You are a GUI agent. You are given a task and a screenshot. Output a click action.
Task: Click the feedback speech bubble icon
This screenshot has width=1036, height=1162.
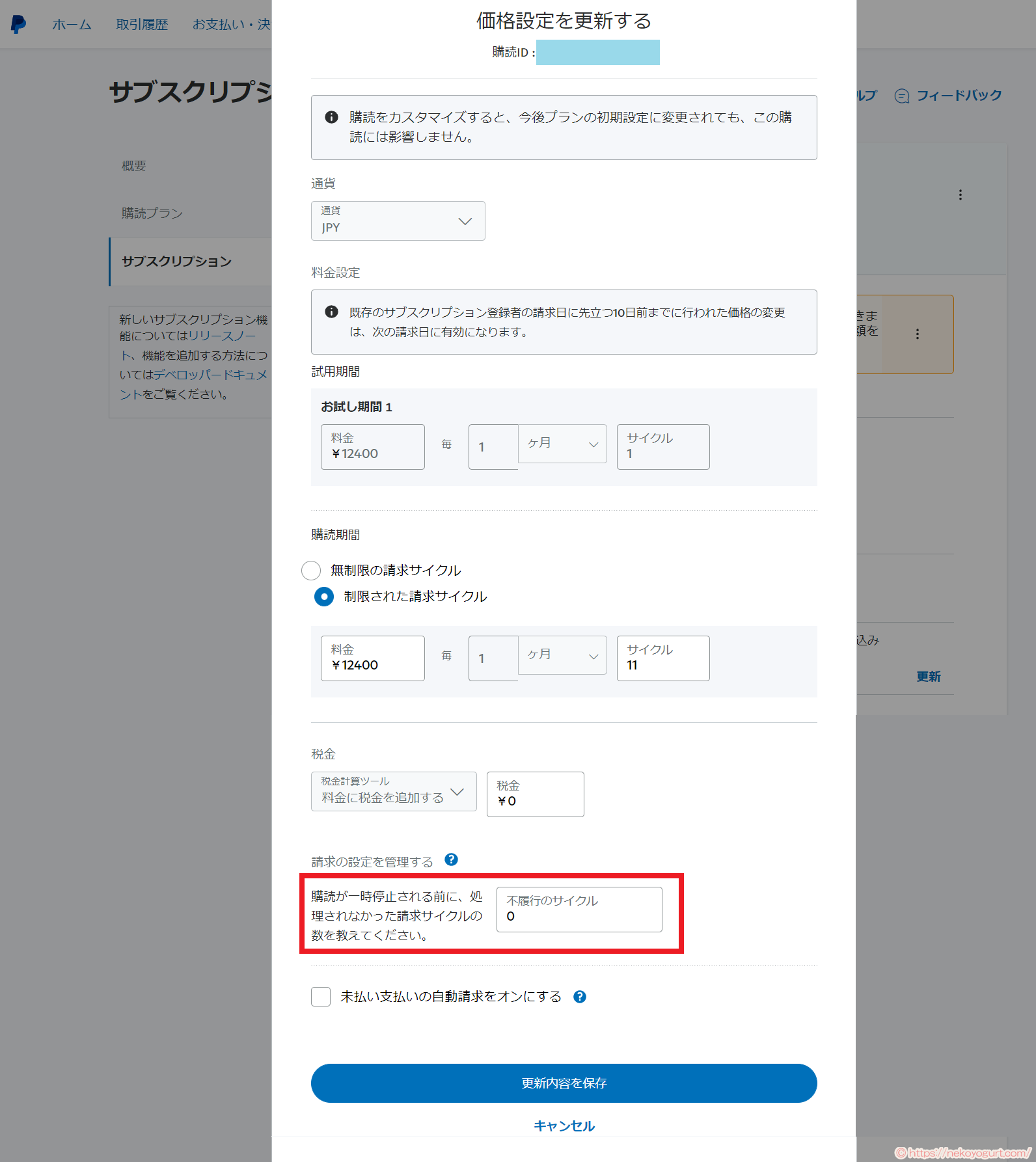[901, 96]
